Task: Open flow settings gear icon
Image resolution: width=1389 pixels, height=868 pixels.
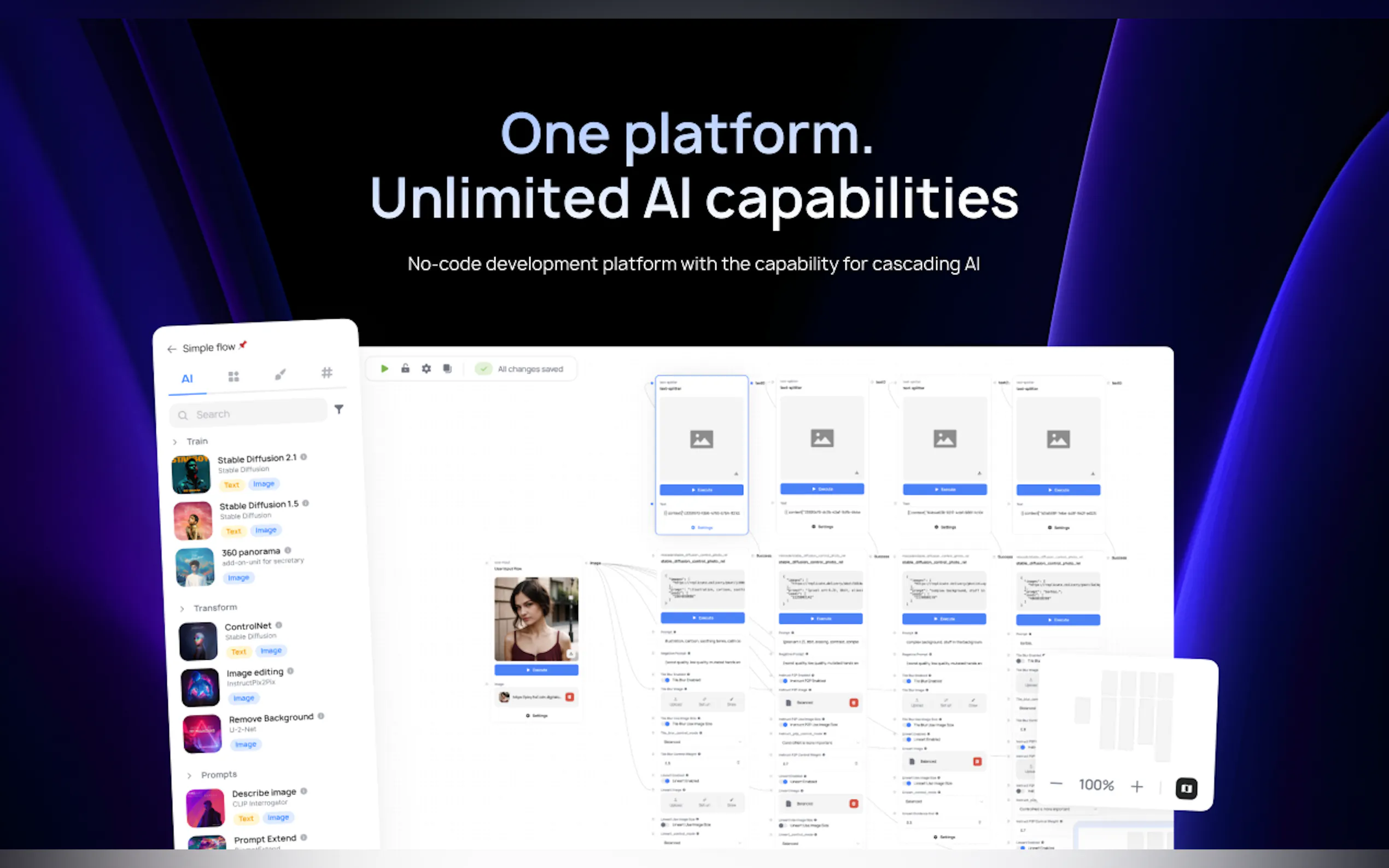Action: [x=426, y=368]
